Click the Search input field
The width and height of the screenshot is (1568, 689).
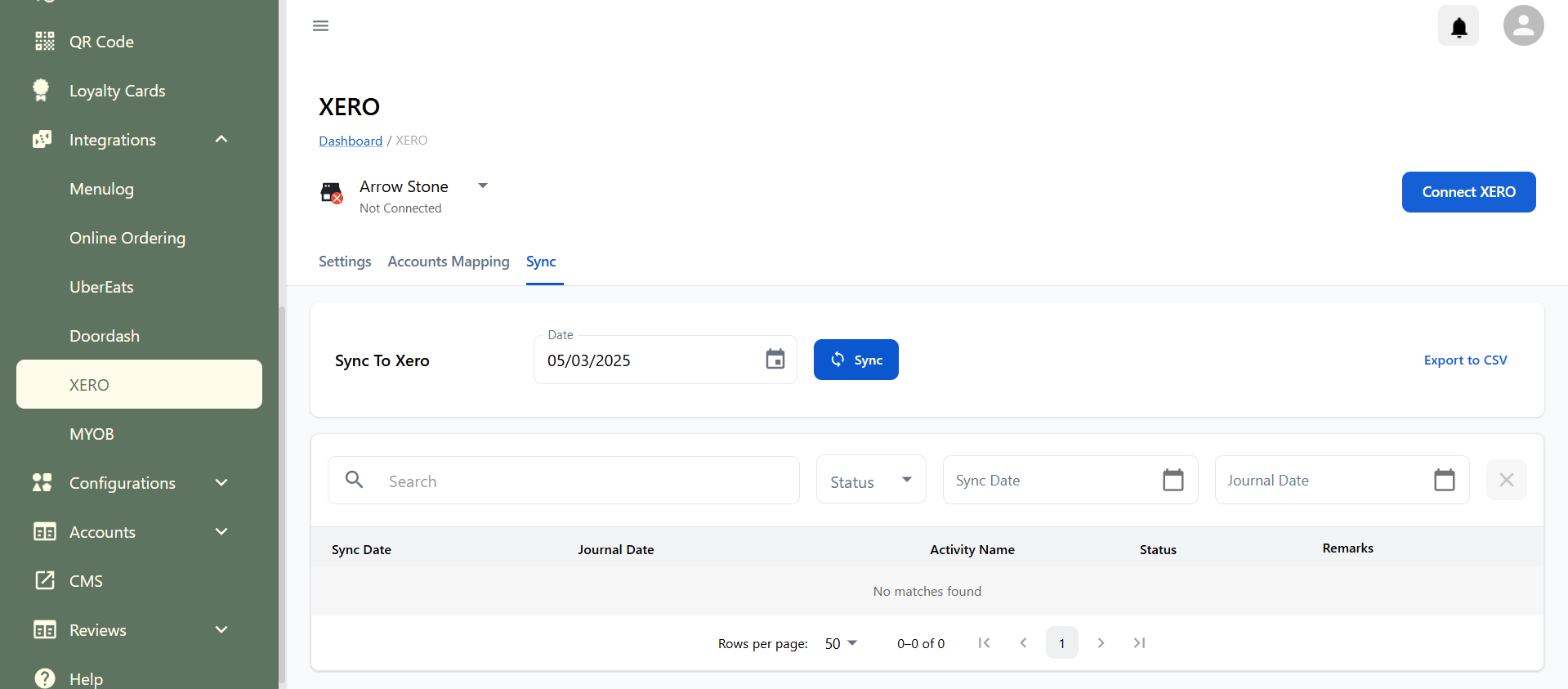point(564,481)
